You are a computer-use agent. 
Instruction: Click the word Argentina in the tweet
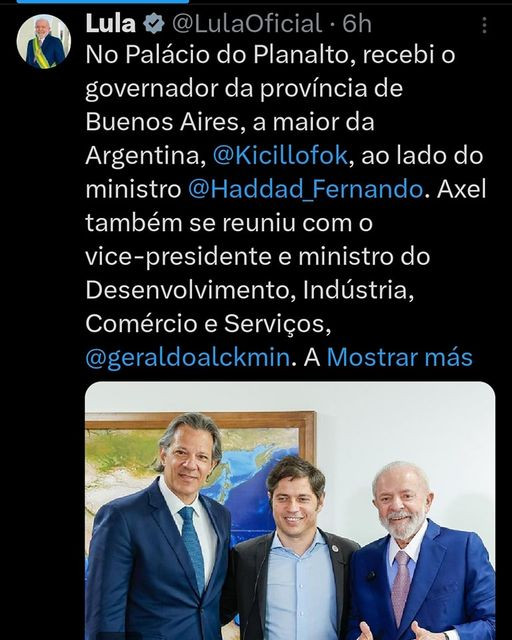coord(143,156)
